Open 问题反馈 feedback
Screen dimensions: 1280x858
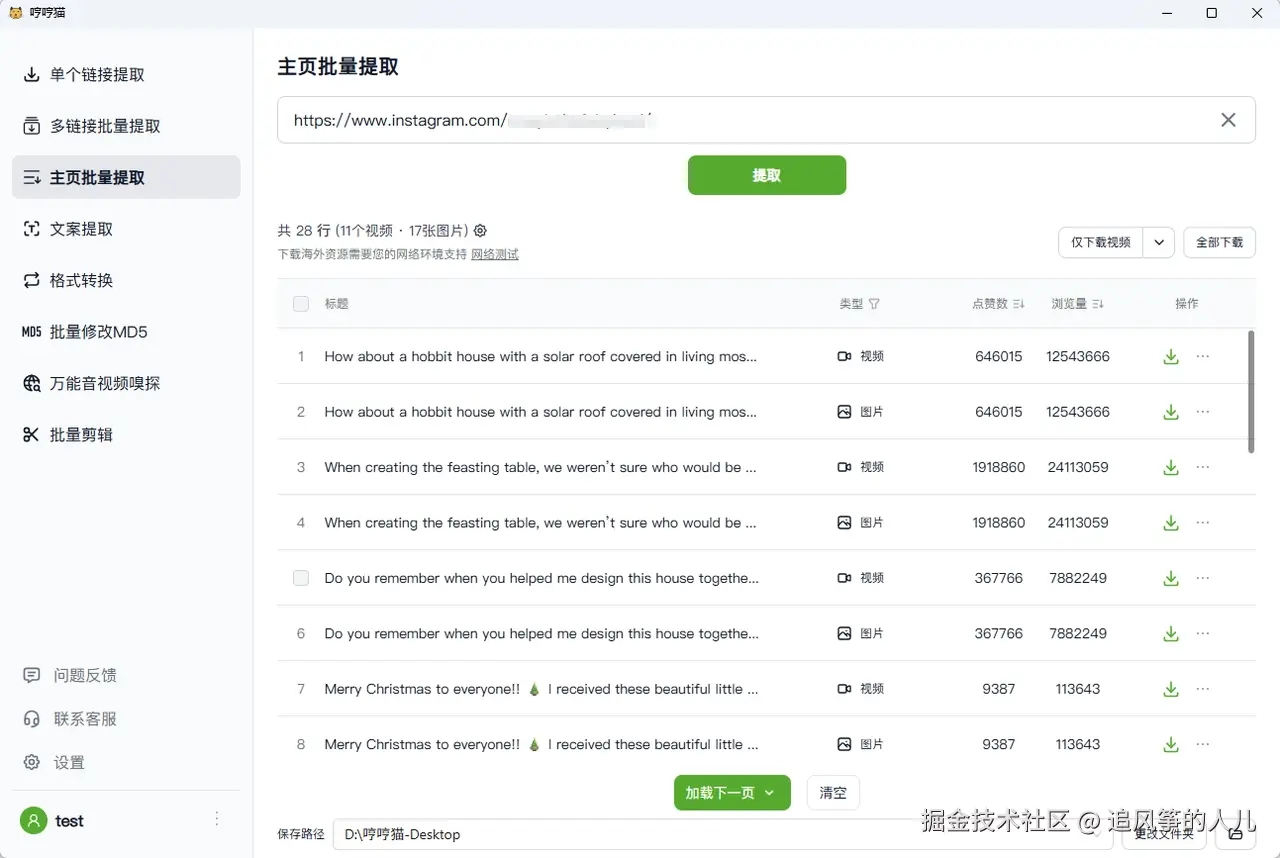(70, 675)
